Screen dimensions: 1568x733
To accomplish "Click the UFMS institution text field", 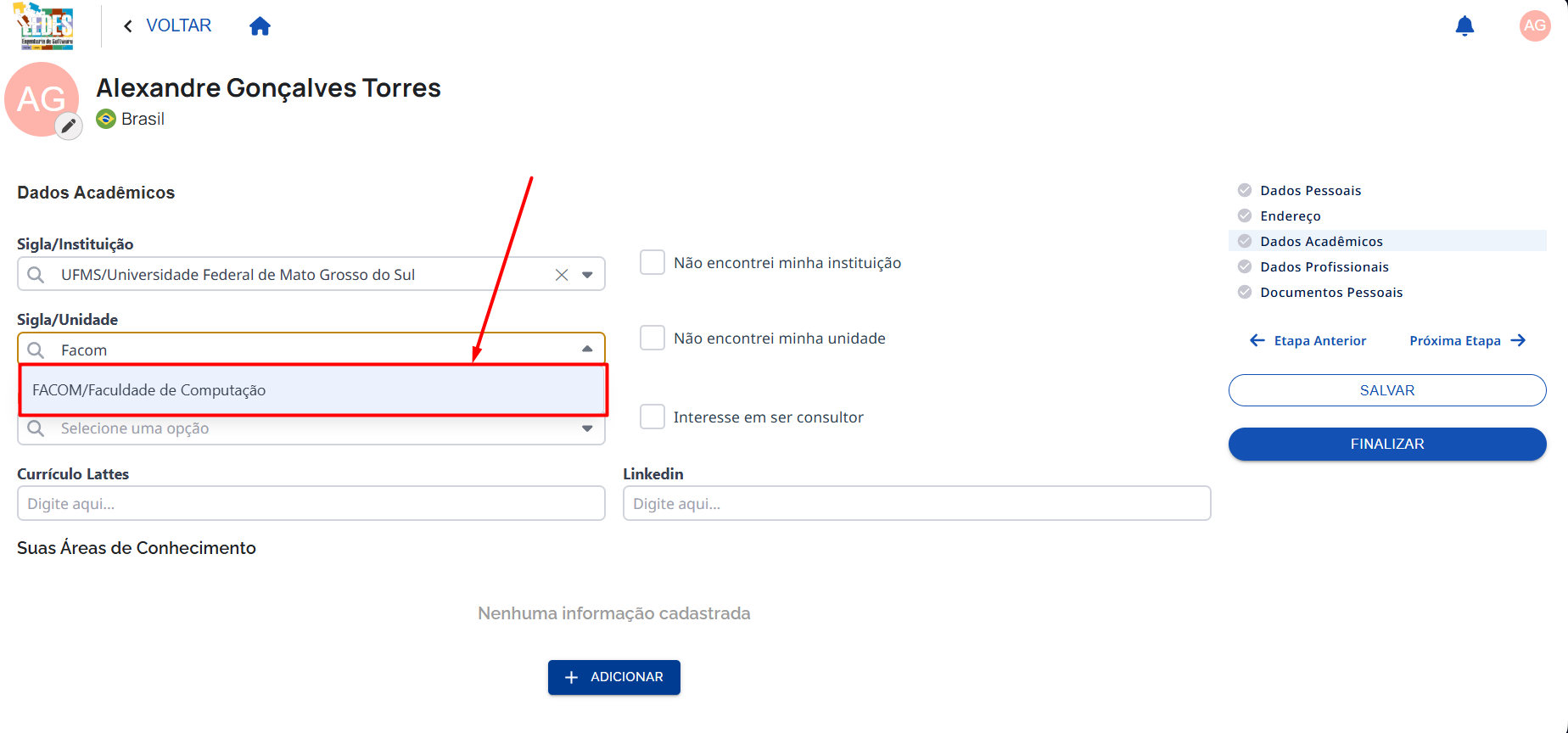I will pos(238,275).
